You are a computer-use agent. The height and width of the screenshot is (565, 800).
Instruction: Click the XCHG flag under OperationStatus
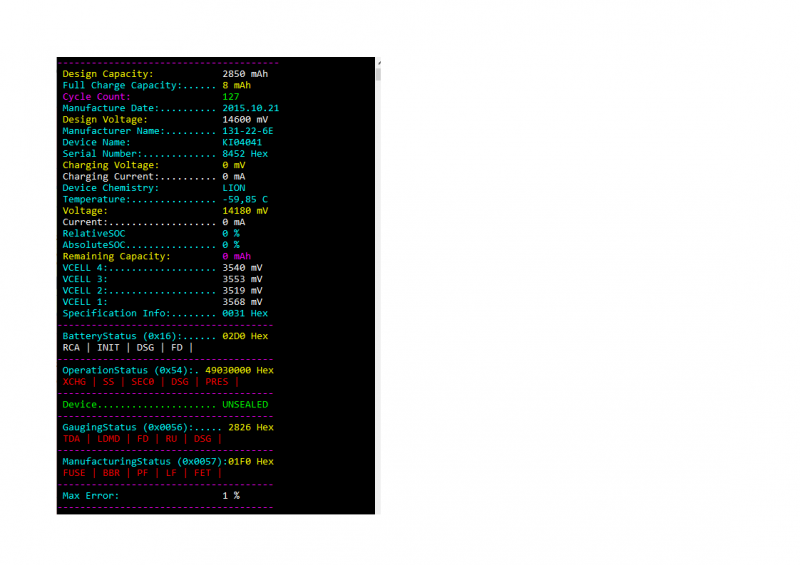coord(75,382)
